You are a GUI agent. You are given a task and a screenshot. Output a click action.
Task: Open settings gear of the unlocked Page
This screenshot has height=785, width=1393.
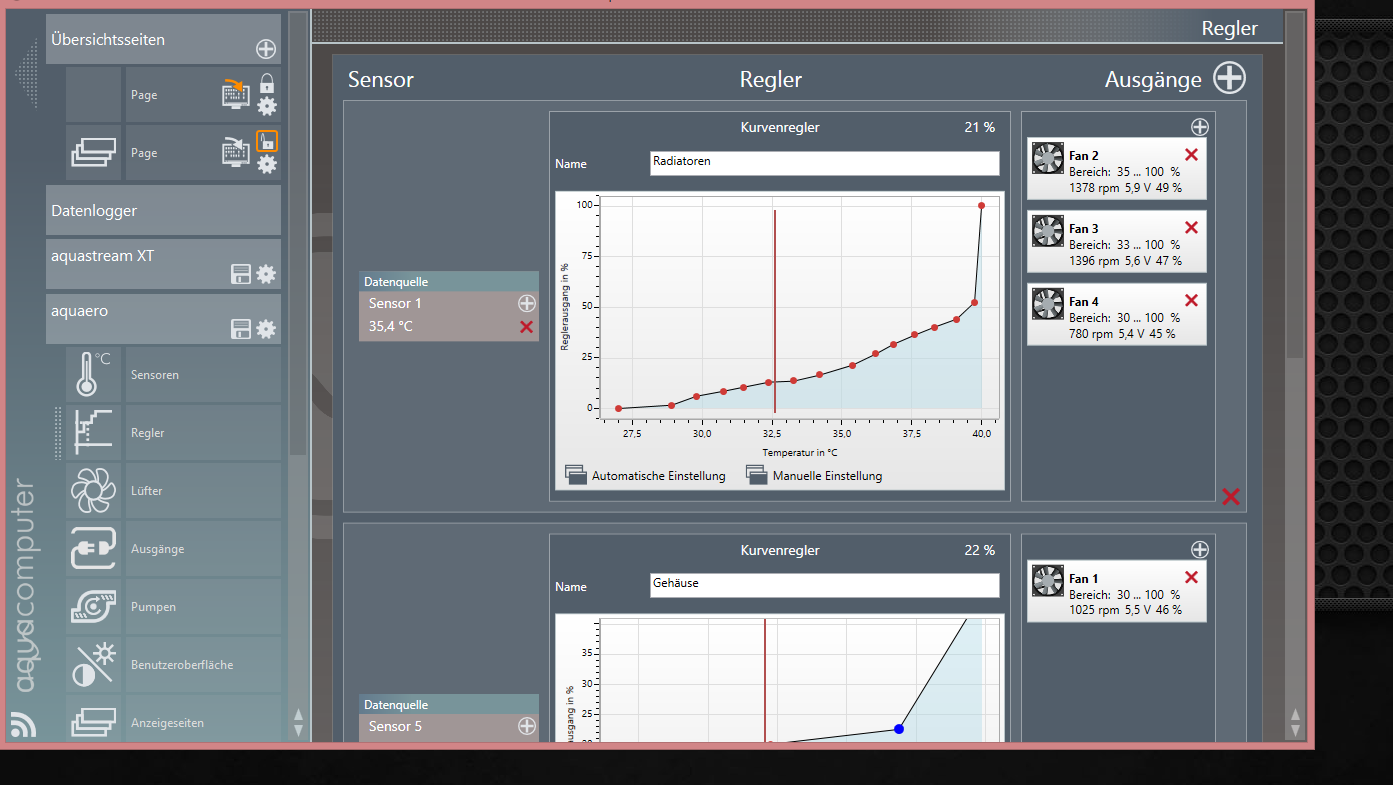(267, 164)
